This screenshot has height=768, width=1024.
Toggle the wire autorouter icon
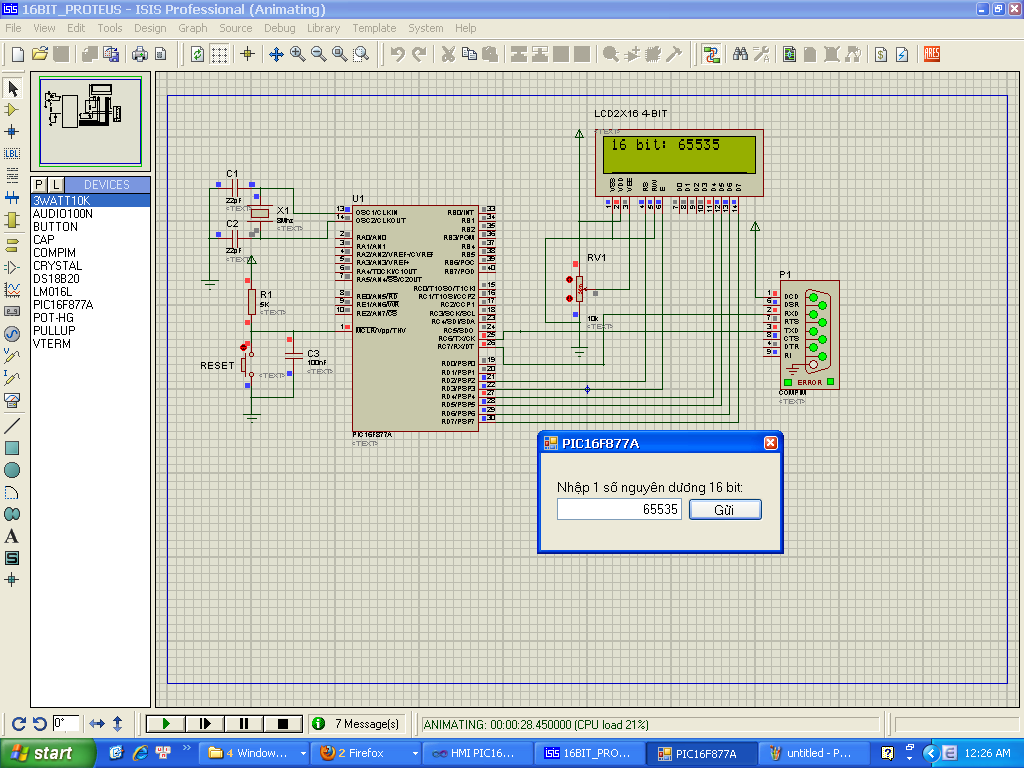tap(711, 54)
